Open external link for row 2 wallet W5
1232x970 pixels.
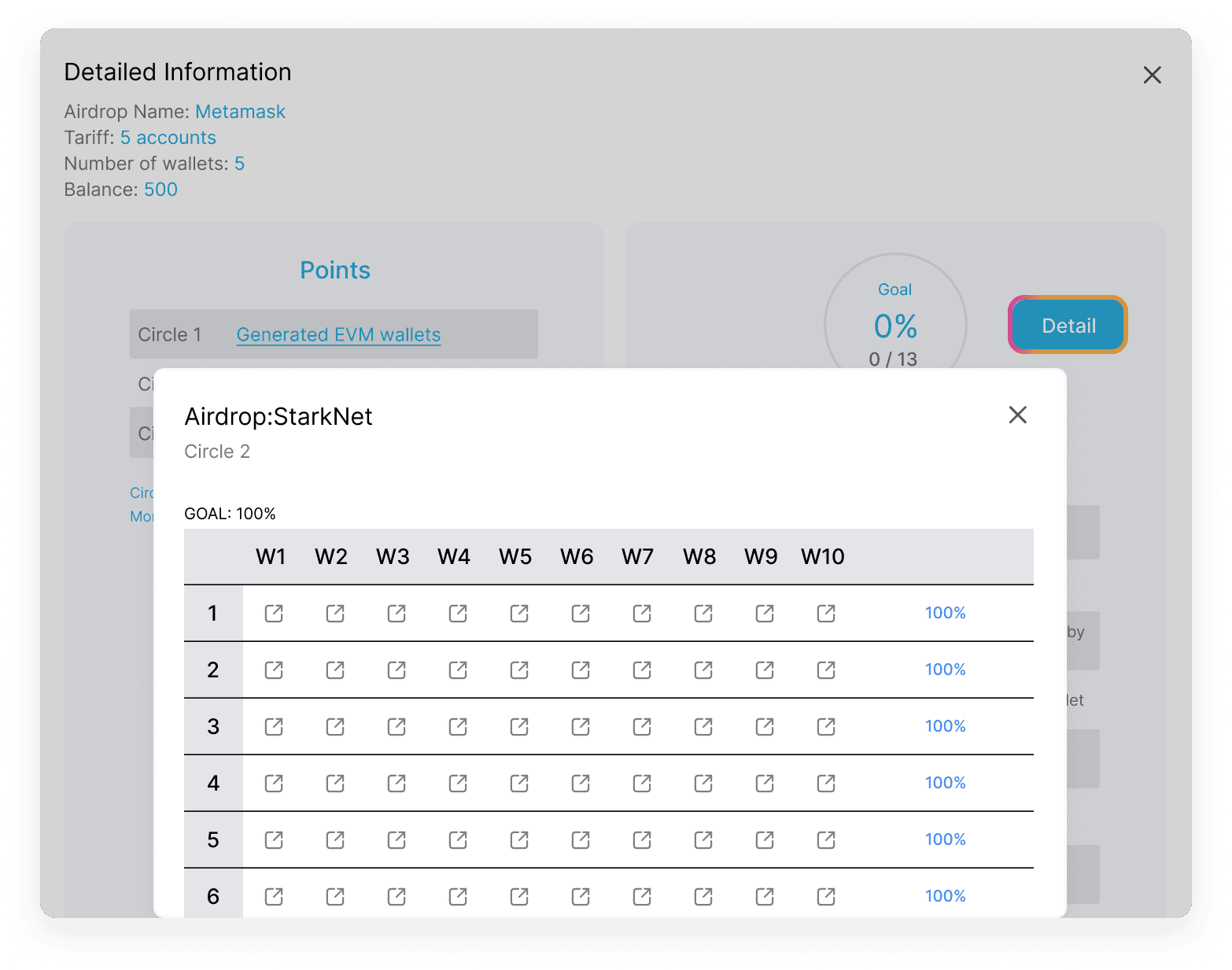pos(519,670)
